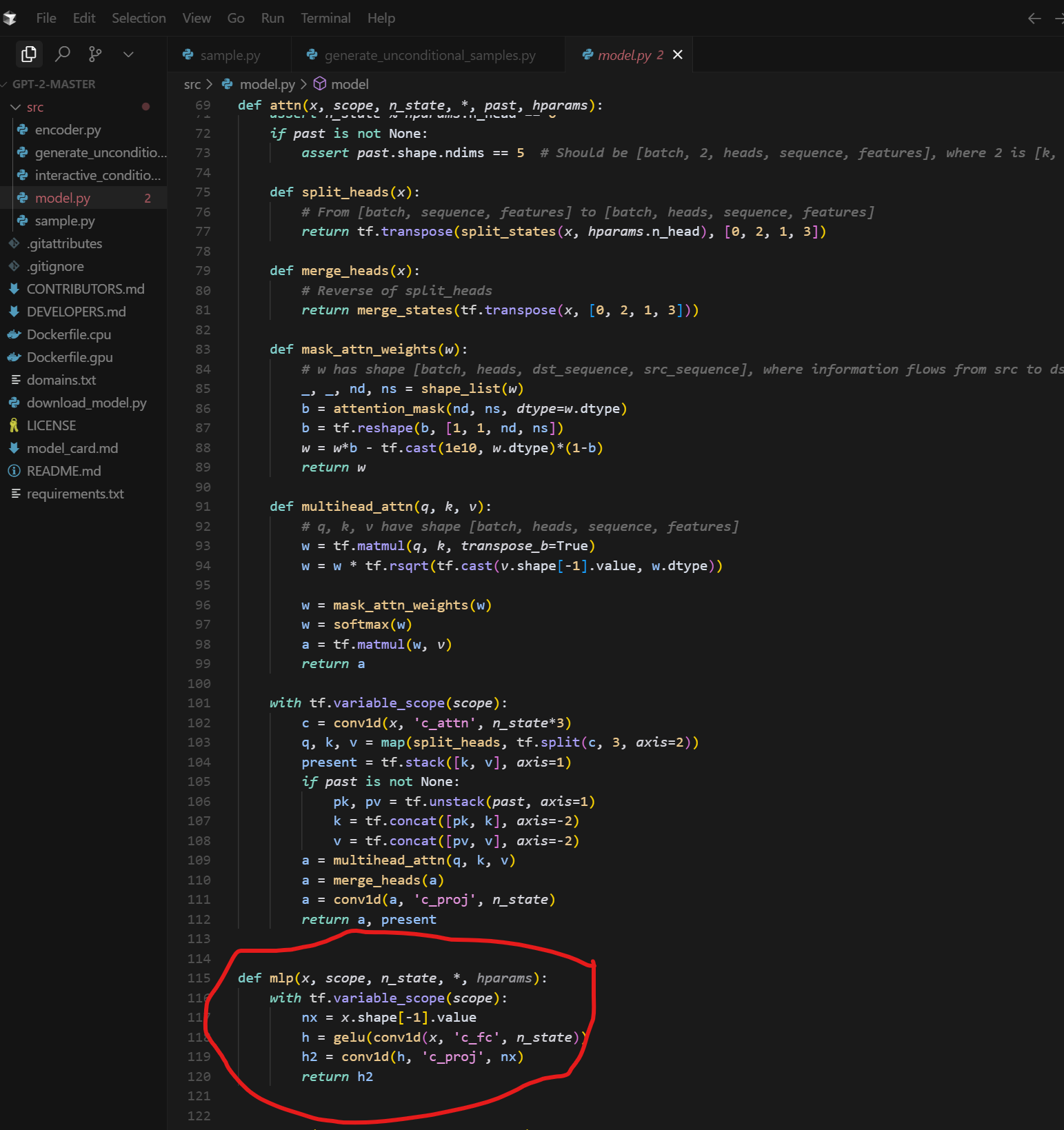Screen dimensions: 1064x1130
Task: Click the model symbol icon in breadcrumb
Action: 320,84
